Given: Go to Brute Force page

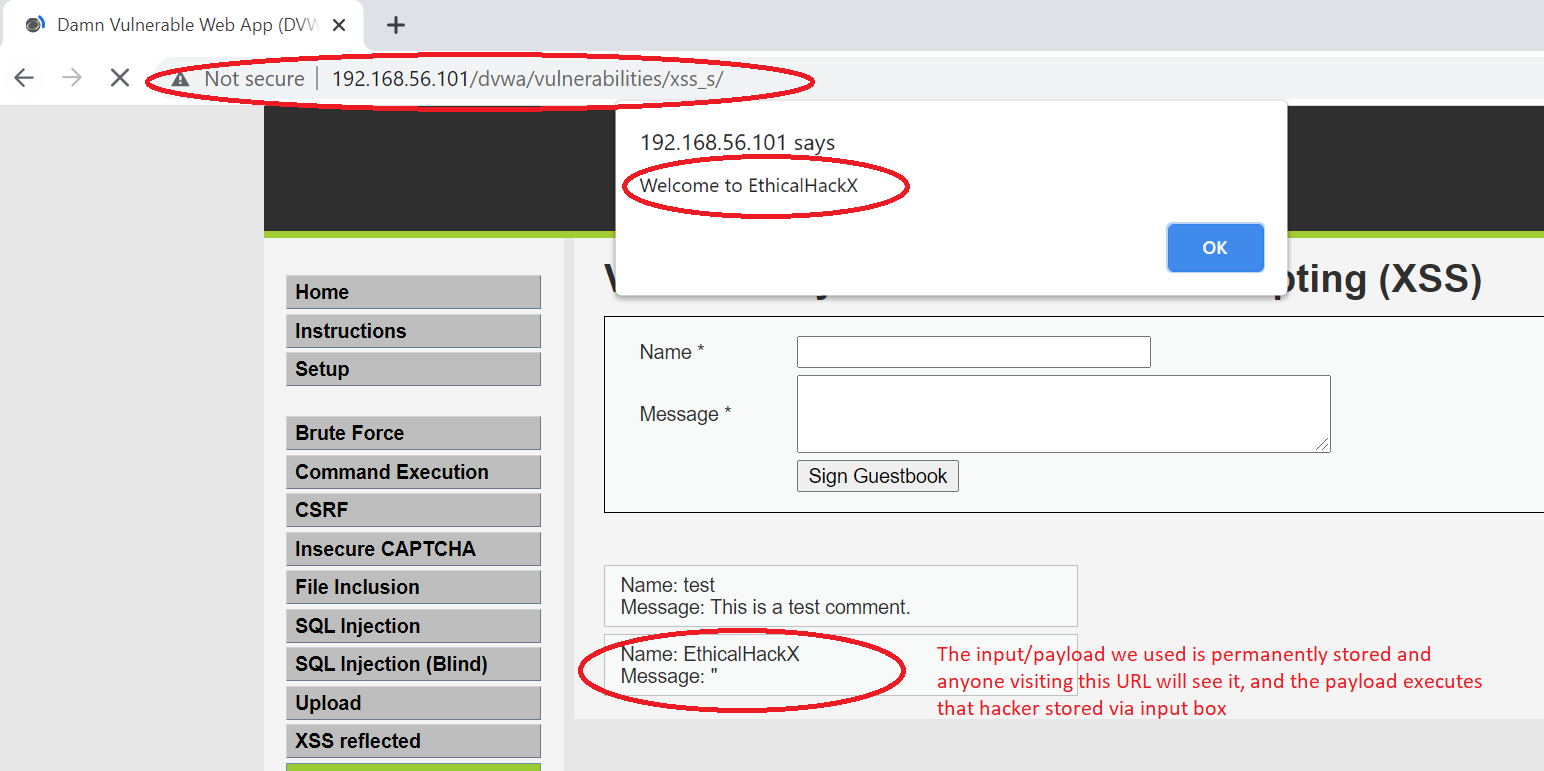Looking at the screenshot, I should click(413, 433).
